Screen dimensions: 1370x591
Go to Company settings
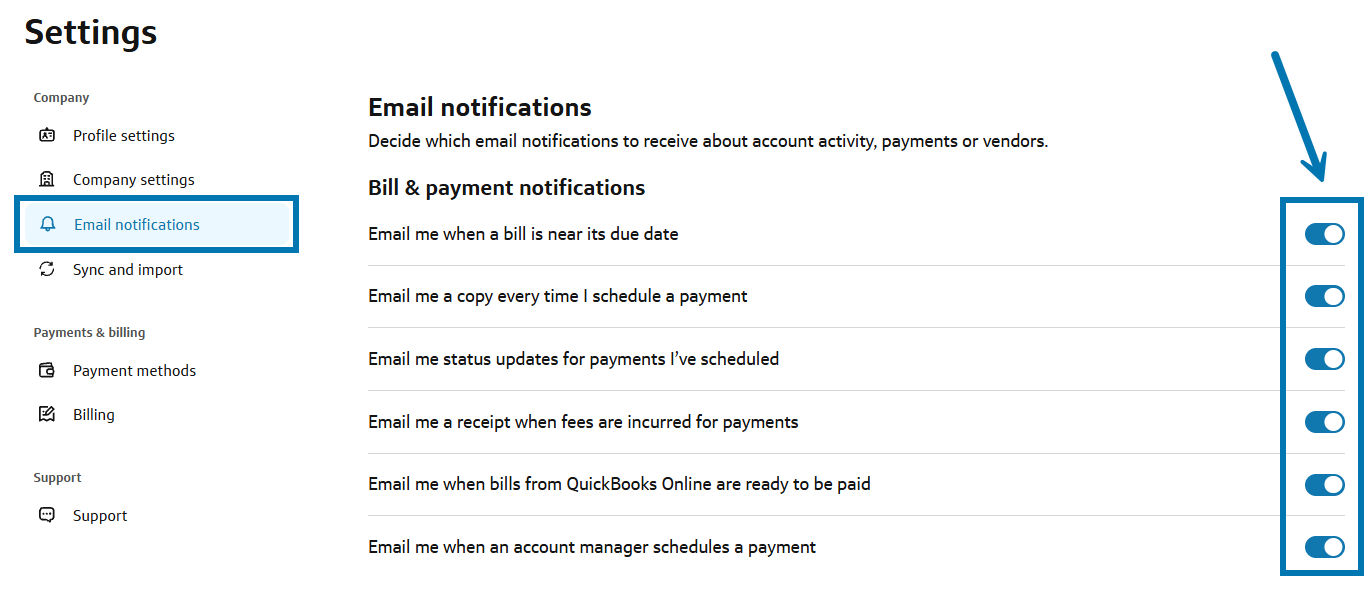pyautogui.click(x=134, y=179)
